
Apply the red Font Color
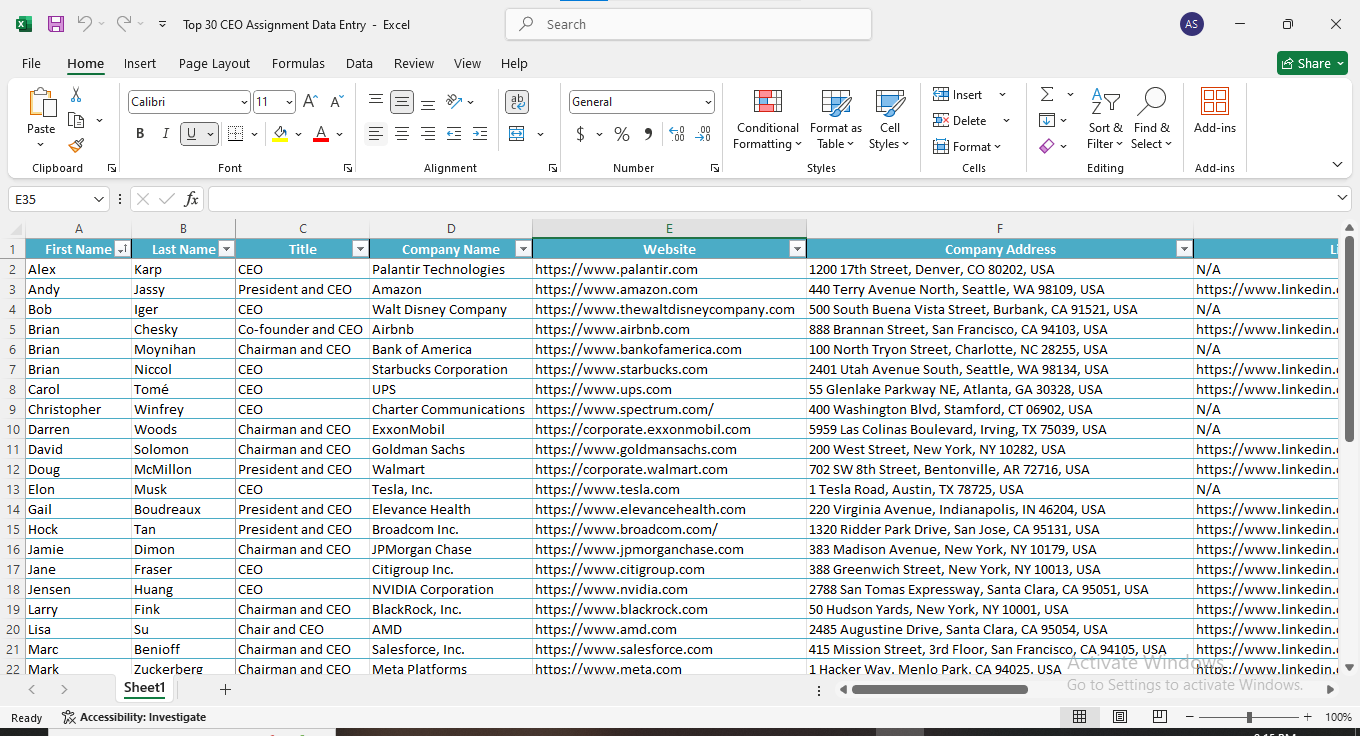(x=321, y=134)
